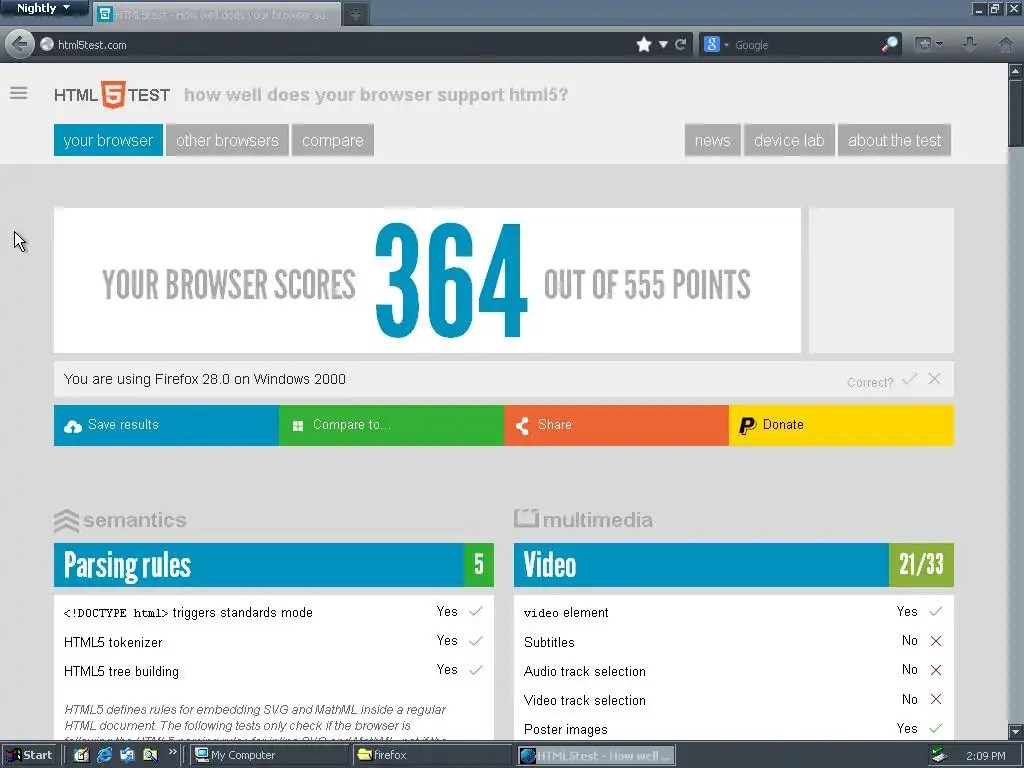Click the page scrollbar up arrow
1024x768 pixels.
tap(1016, 69)
